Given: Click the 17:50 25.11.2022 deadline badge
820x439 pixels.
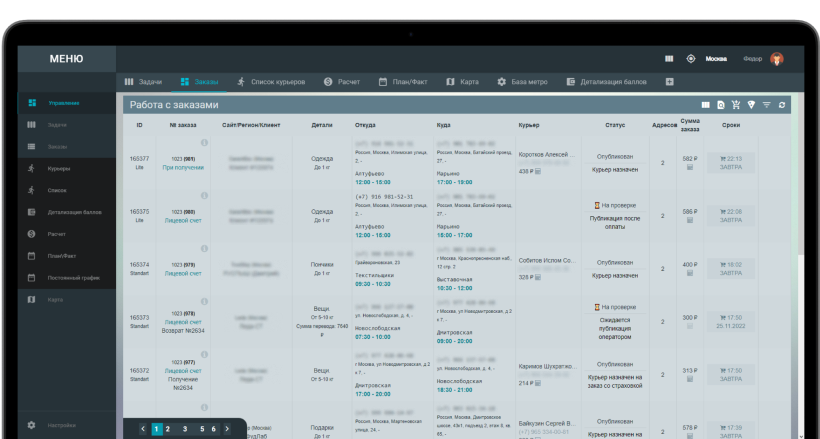Looking at the screenshot, I should (731, 321).
